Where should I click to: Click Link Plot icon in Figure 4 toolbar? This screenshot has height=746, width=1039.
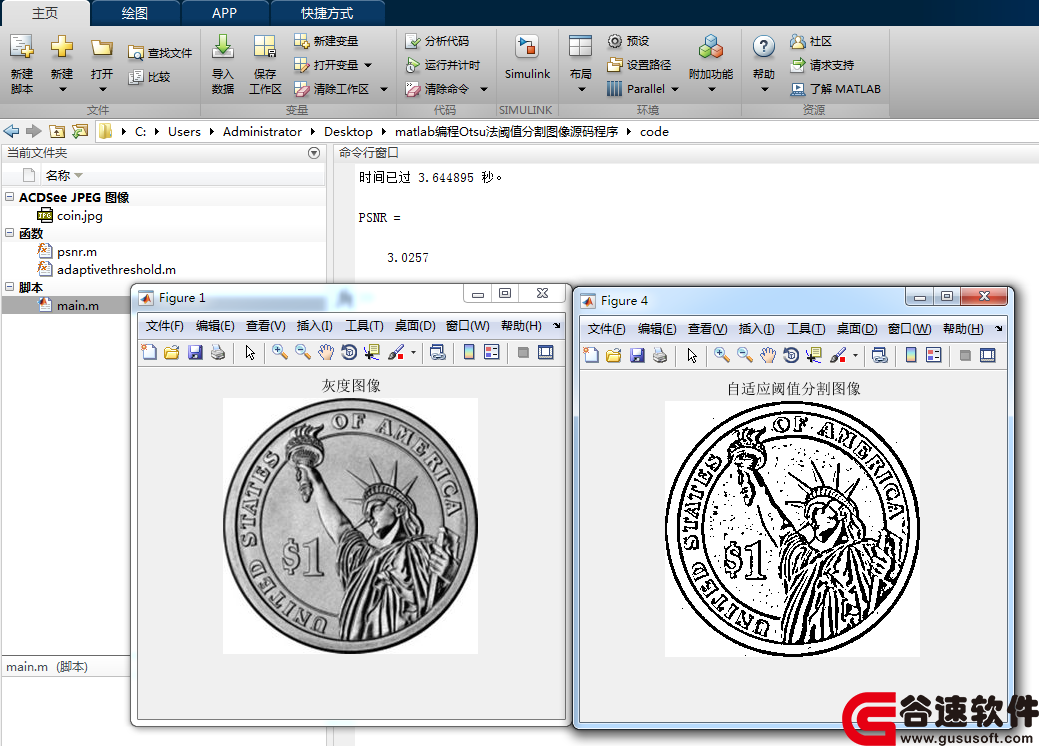tap(879, 356)
